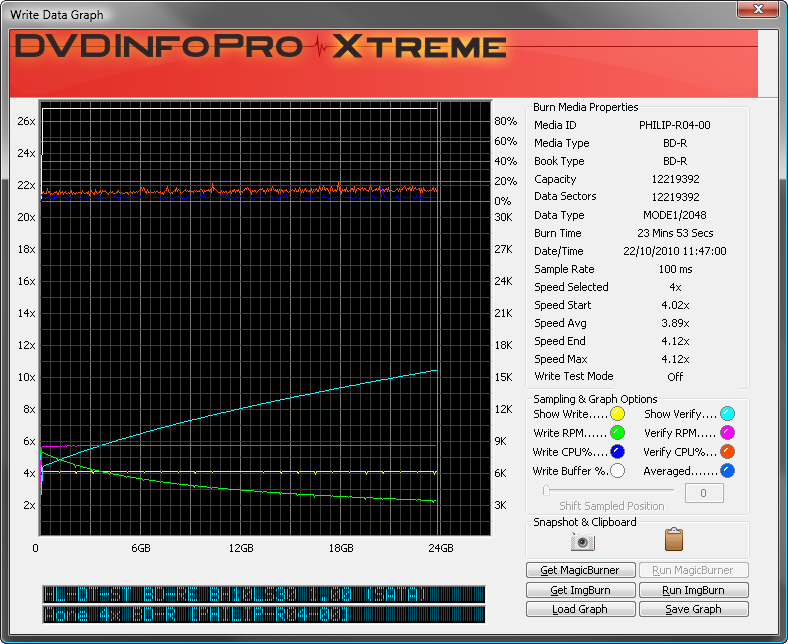The image size is (788, 644).
Task: Click the 12GB label on graph axis
Action: (x=241, y=548)
